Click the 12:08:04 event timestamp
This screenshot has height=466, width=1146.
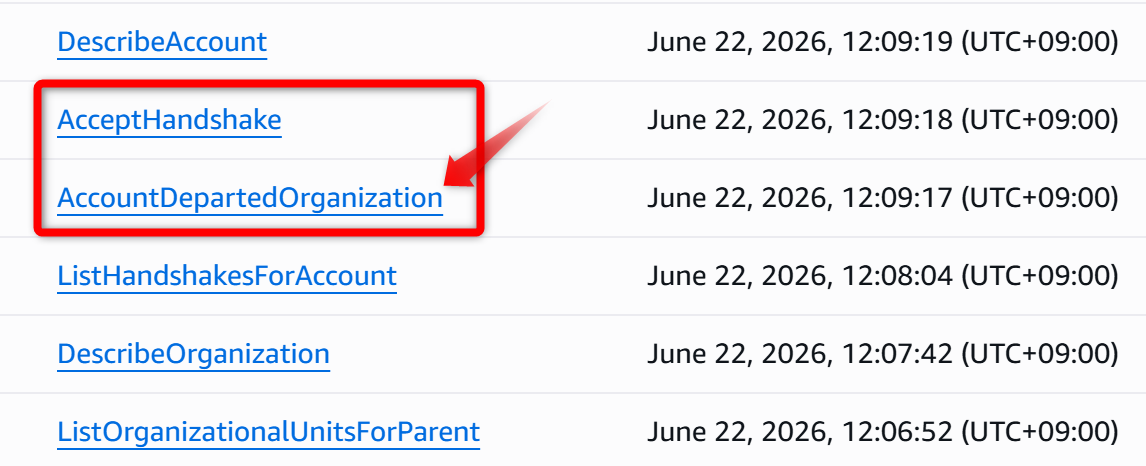click(x=800, y=276)
